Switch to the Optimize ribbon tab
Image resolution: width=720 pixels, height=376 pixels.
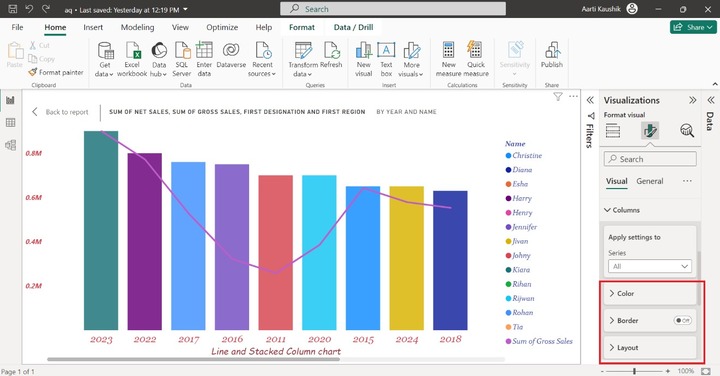point(222,27)
